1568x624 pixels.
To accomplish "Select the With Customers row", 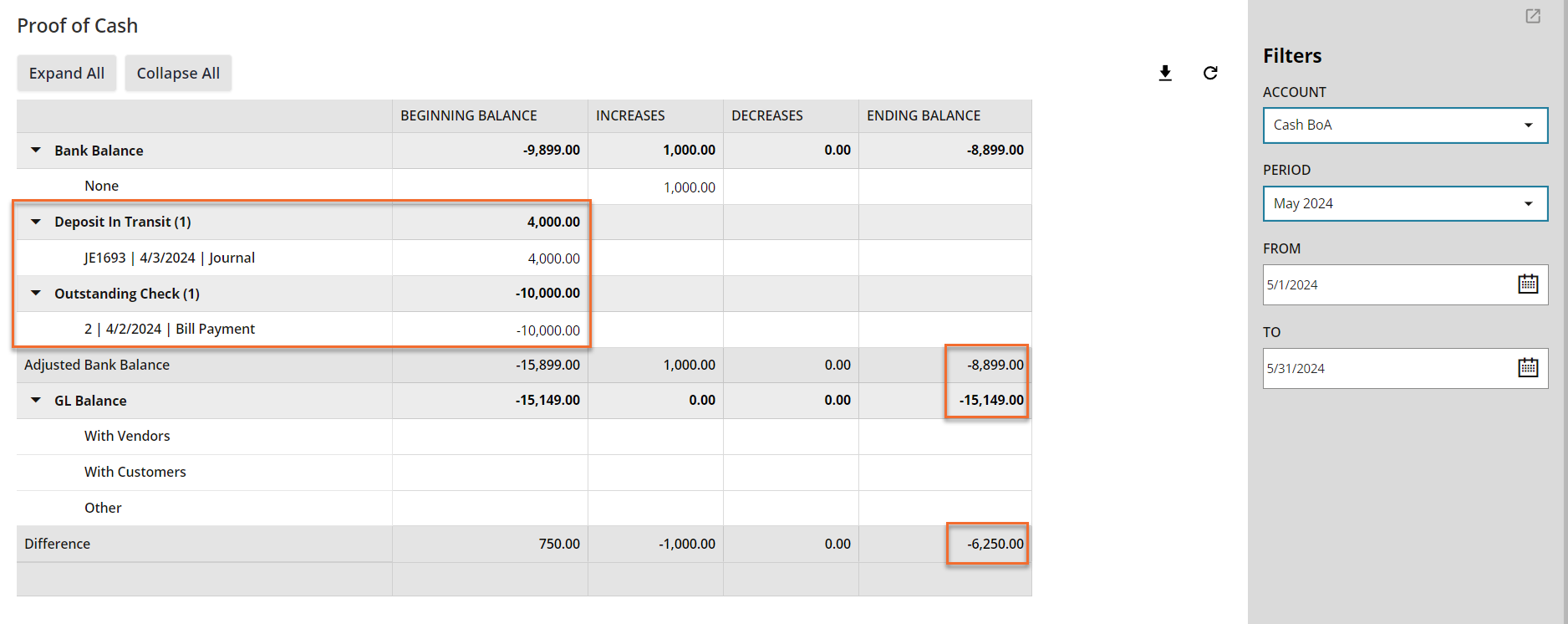I will pyautogui.click(x=135, y=473).
